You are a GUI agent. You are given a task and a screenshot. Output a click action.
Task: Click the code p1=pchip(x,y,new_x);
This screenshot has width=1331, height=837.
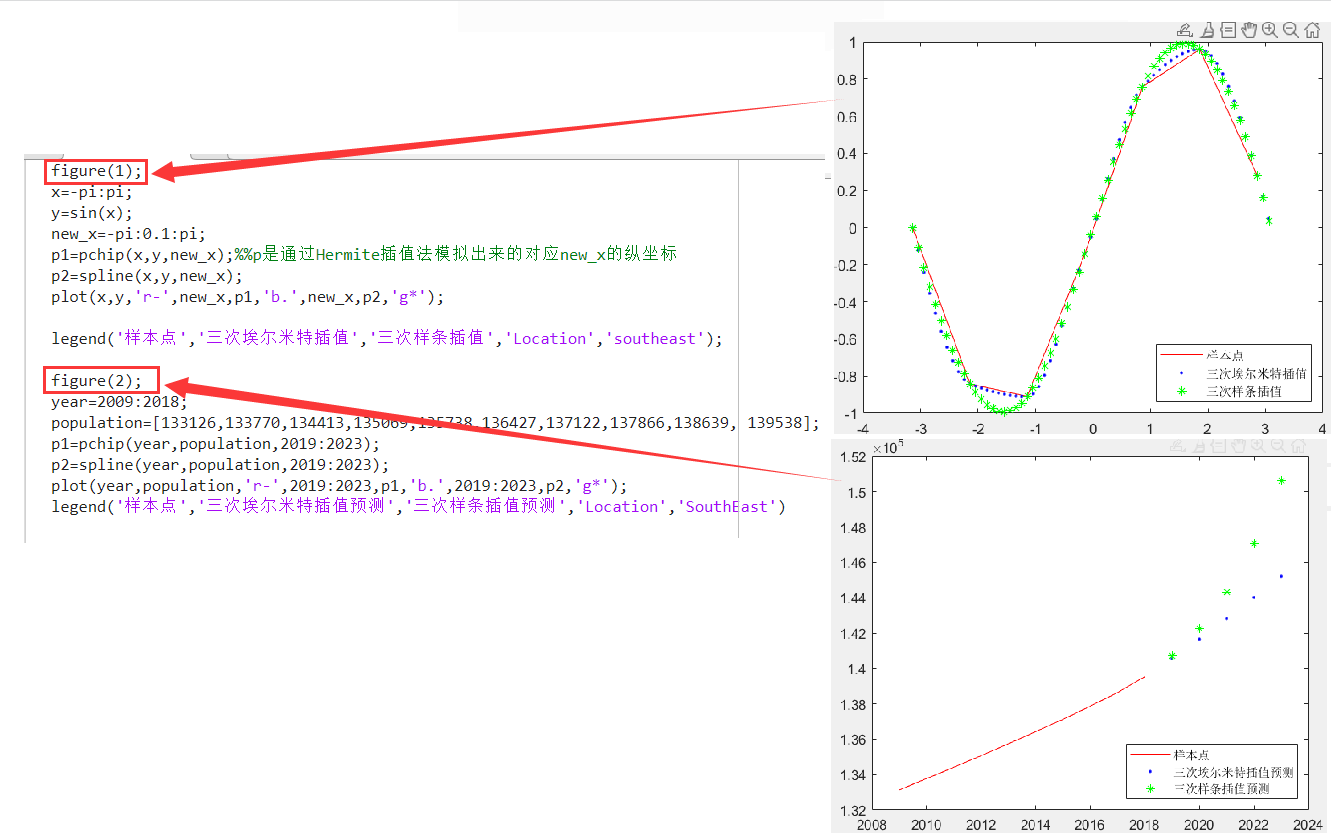coord(143,254)
